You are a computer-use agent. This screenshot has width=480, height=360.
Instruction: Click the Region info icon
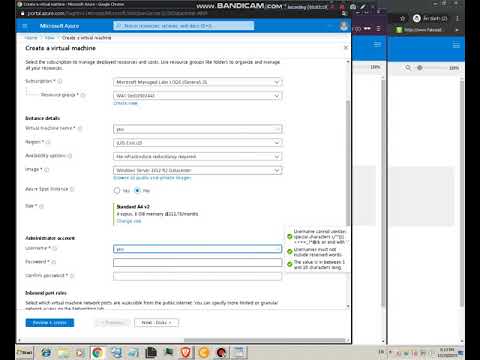point(48,142)
